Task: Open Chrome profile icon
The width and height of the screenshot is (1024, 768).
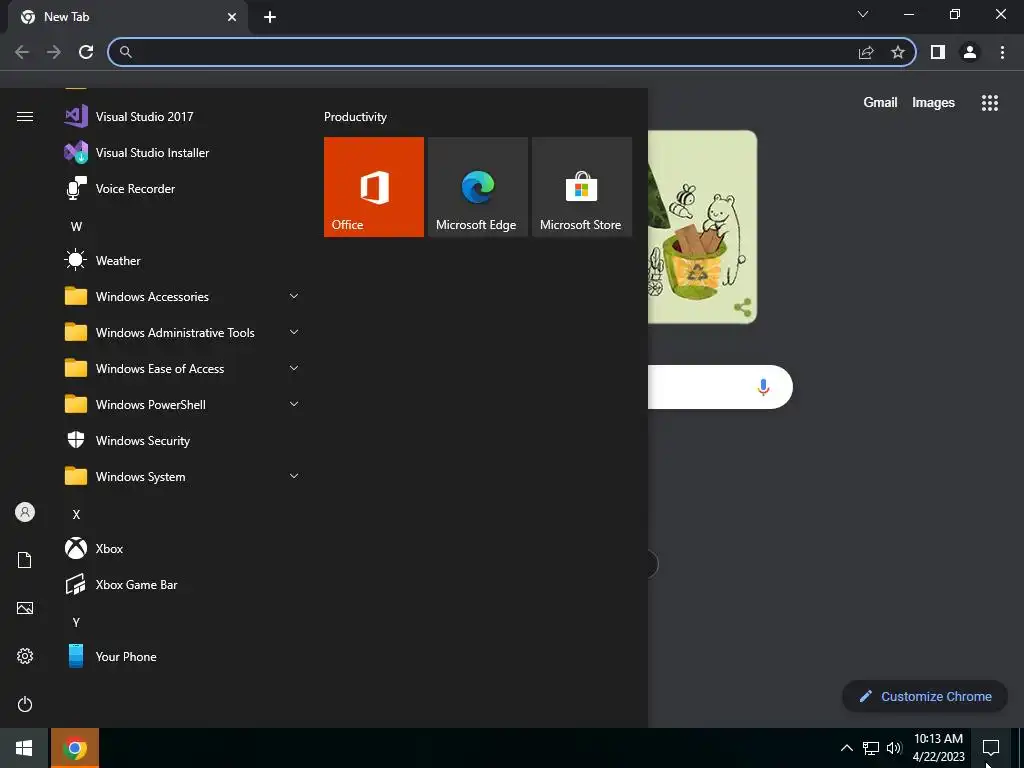Action: click(x=970, y=52)
